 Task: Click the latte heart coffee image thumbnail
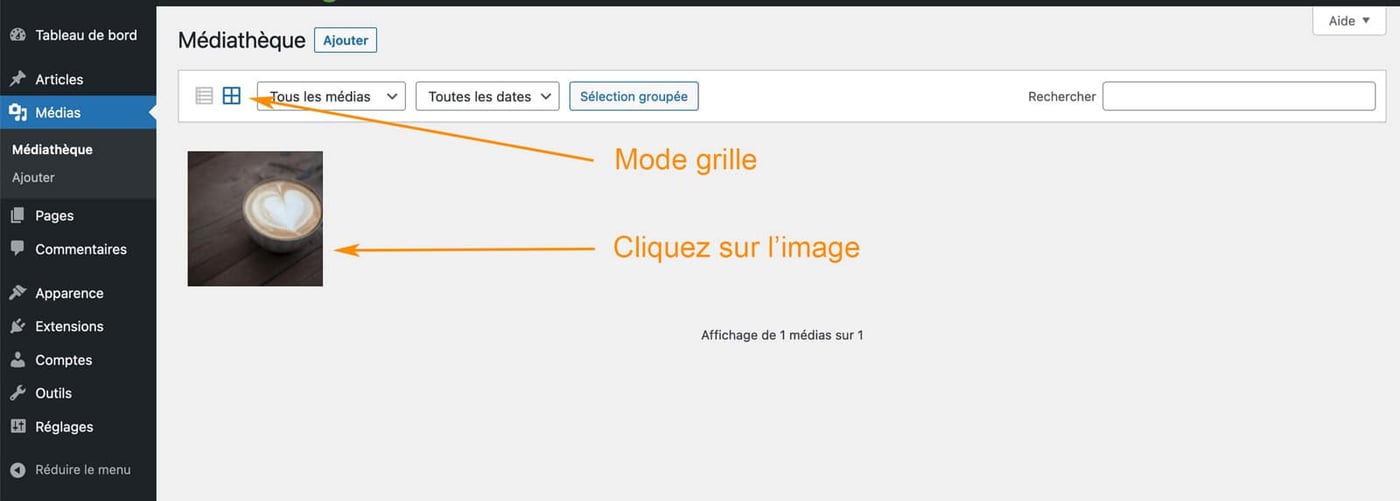255,218
